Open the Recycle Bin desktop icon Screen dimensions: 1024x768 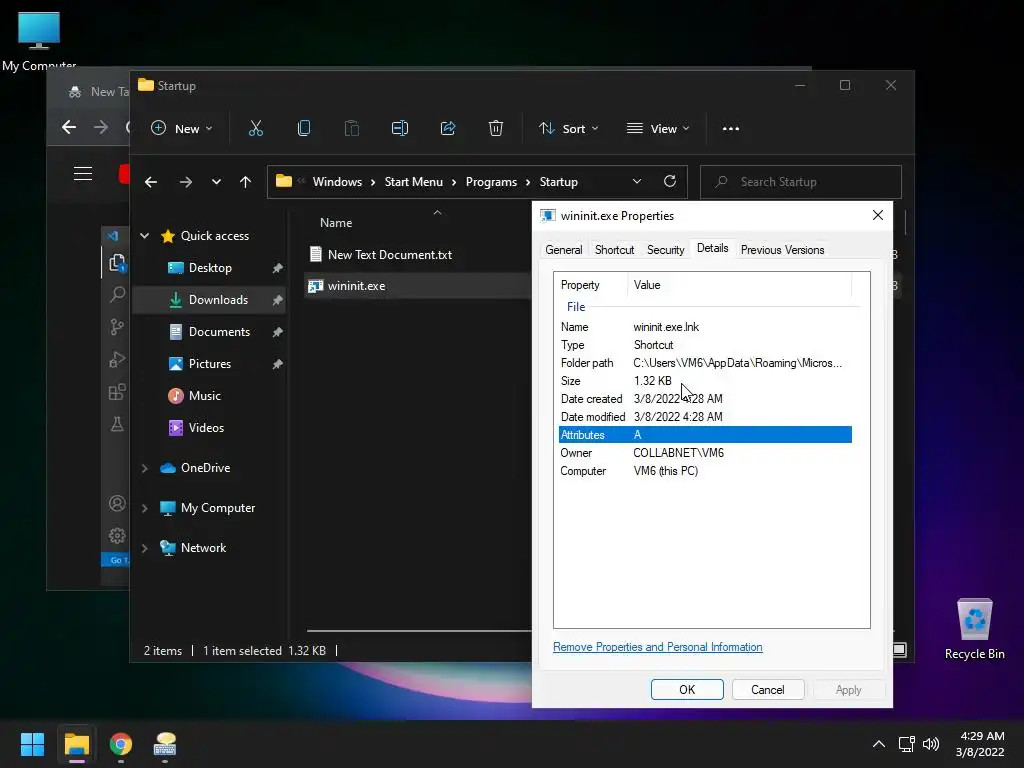point(974,628)
